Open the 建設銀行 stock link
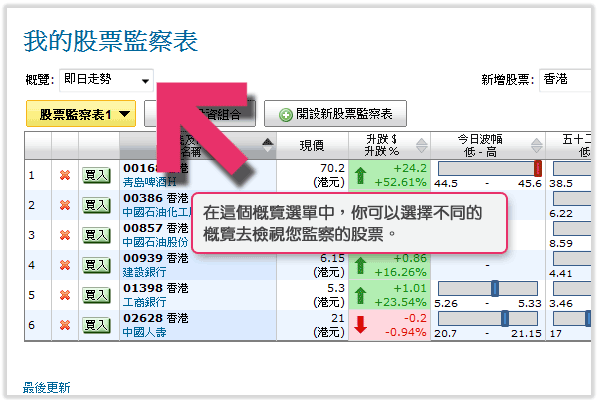Image resolution: width=600 pixels, height=400 pixels. point(144,272)
